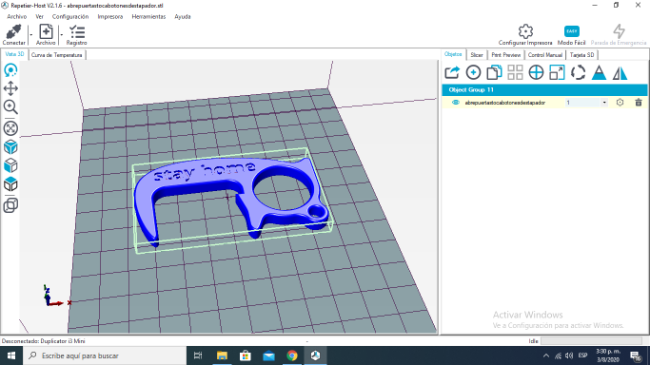The image size is (650, 365).
Task: Click the Conectar printer connection icon
Action: [x=14, y=34]
